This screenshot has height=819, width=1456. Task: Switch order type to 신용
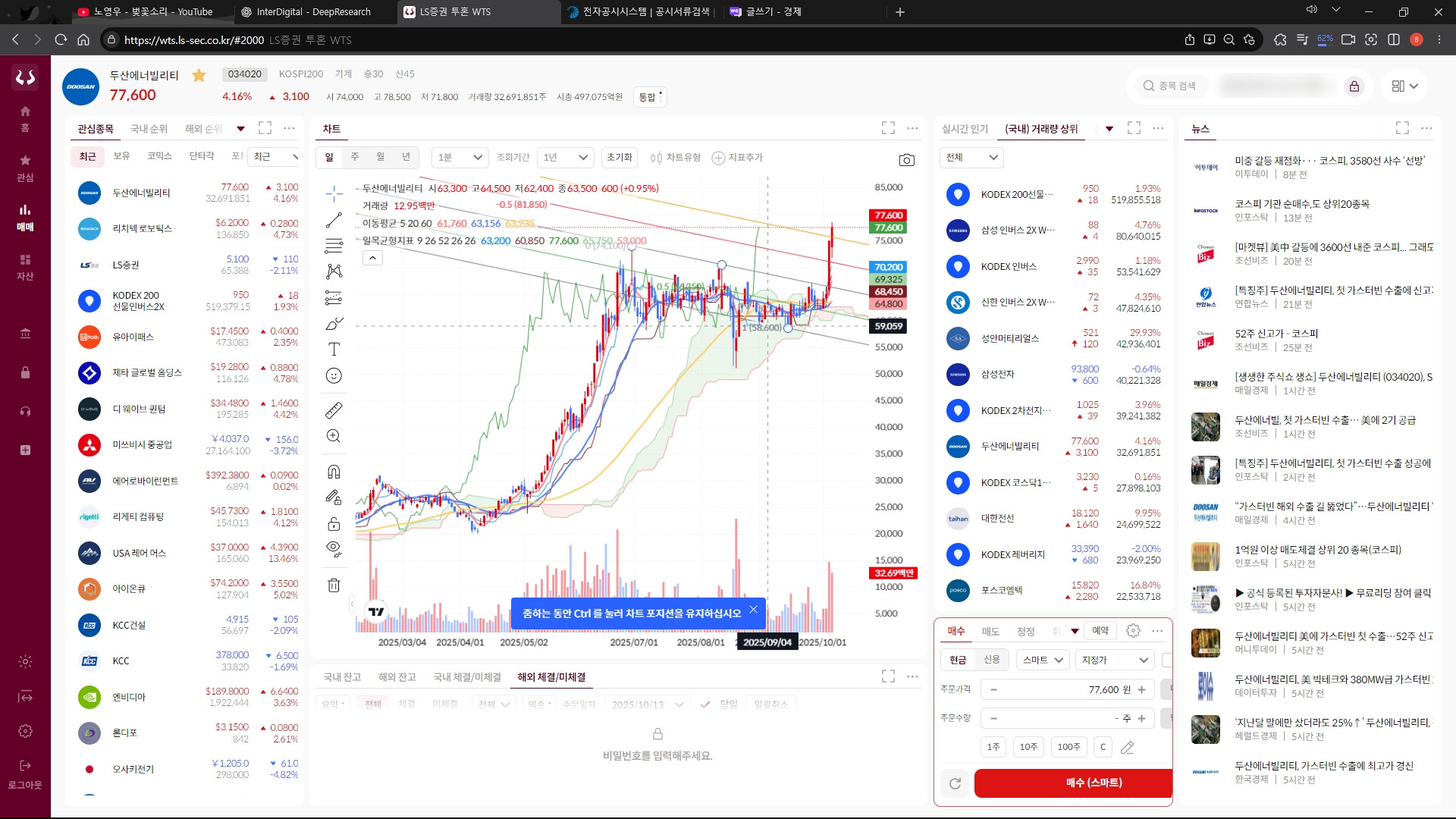tap(992, 660)
